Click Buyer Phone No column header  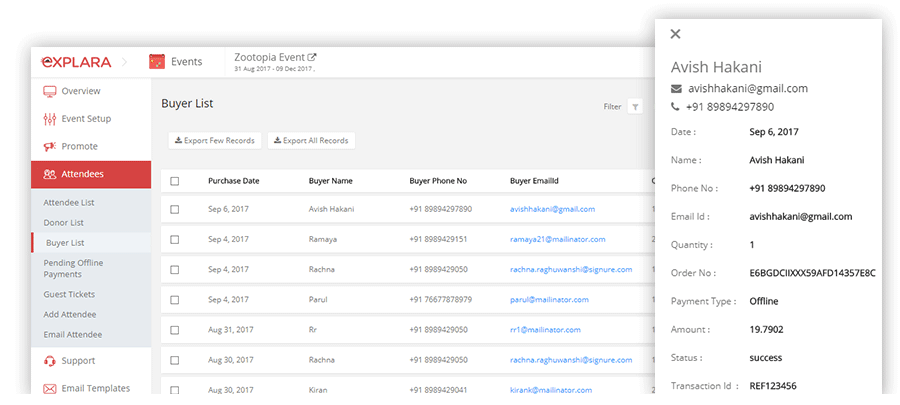click(438, 181)
